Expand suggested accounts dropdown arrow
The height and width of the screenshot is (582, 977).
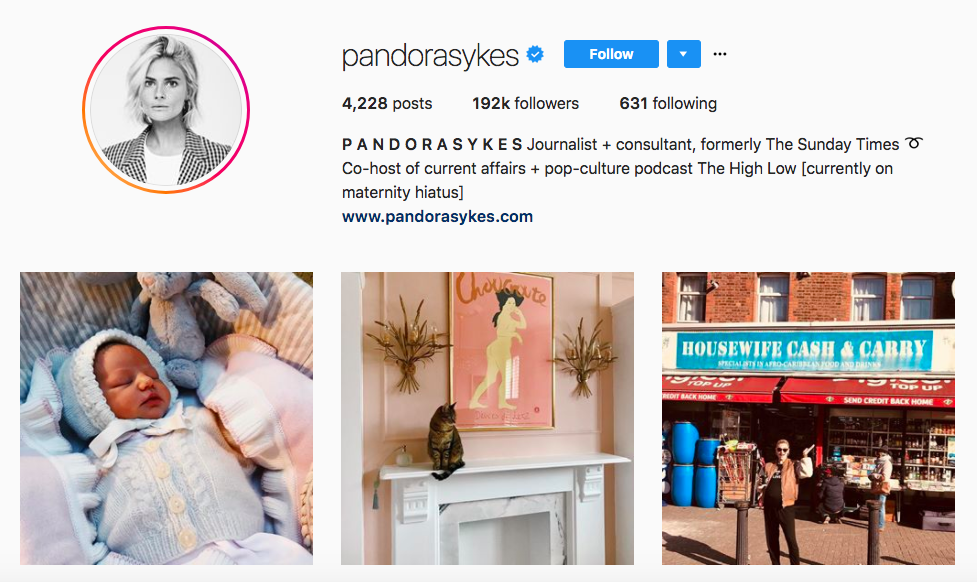684,54
